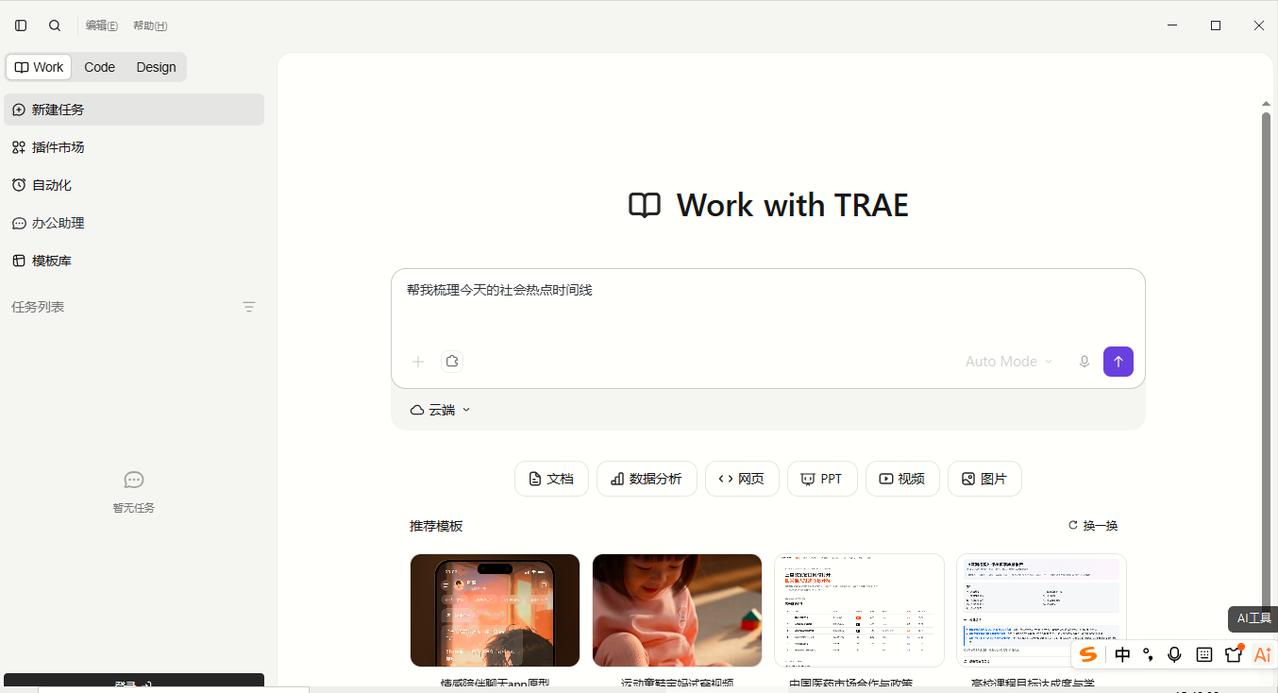Click the microphone voice input icon
Viewport: 1278px width, 693px height.
[1084, 362]
